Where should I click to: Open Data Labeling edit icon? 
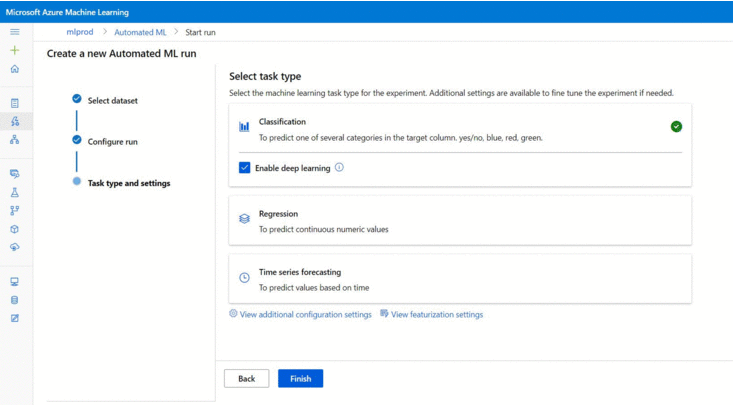tap(15, 318)
